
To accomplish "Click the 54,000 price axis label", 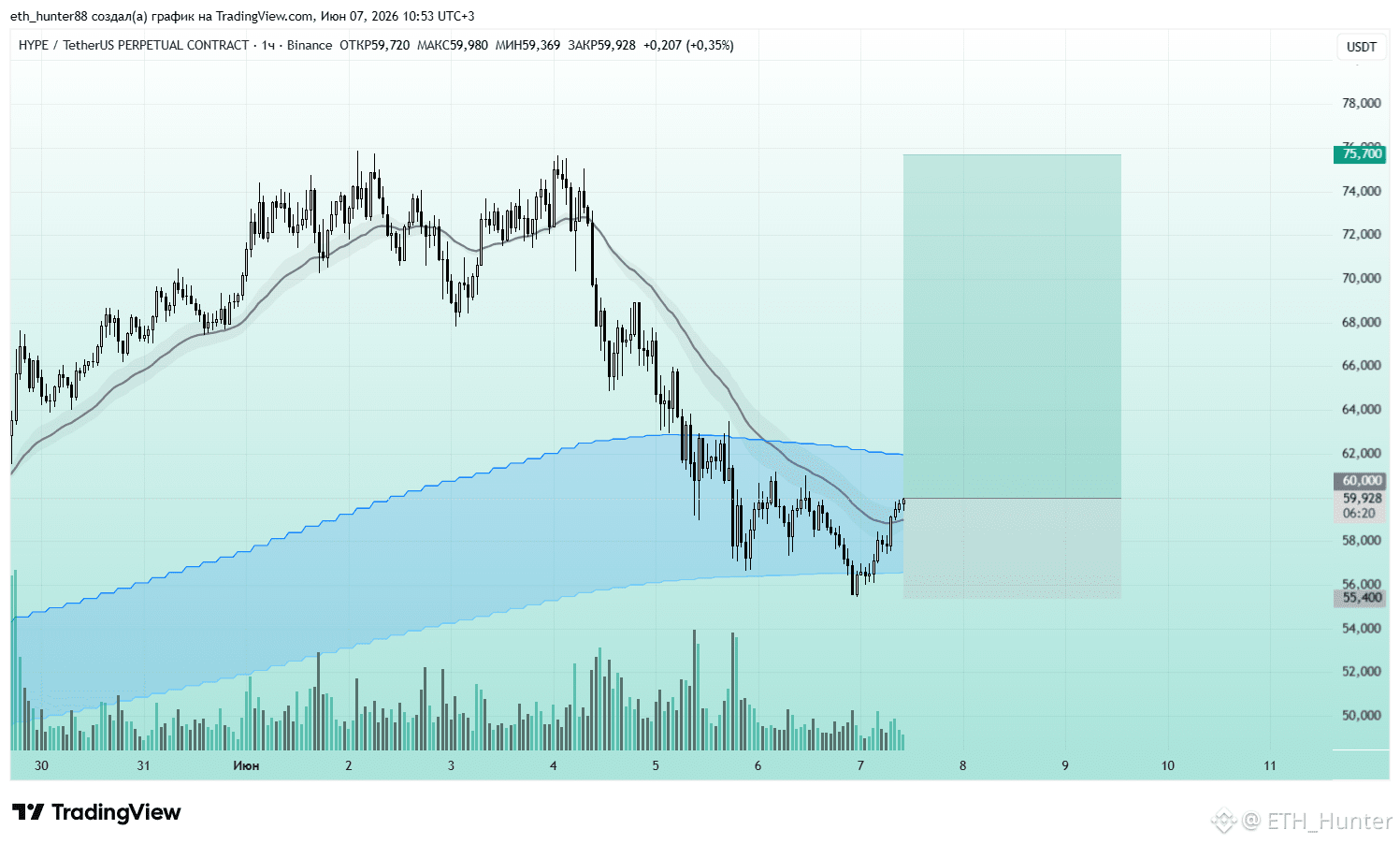I will point(1362,628).
